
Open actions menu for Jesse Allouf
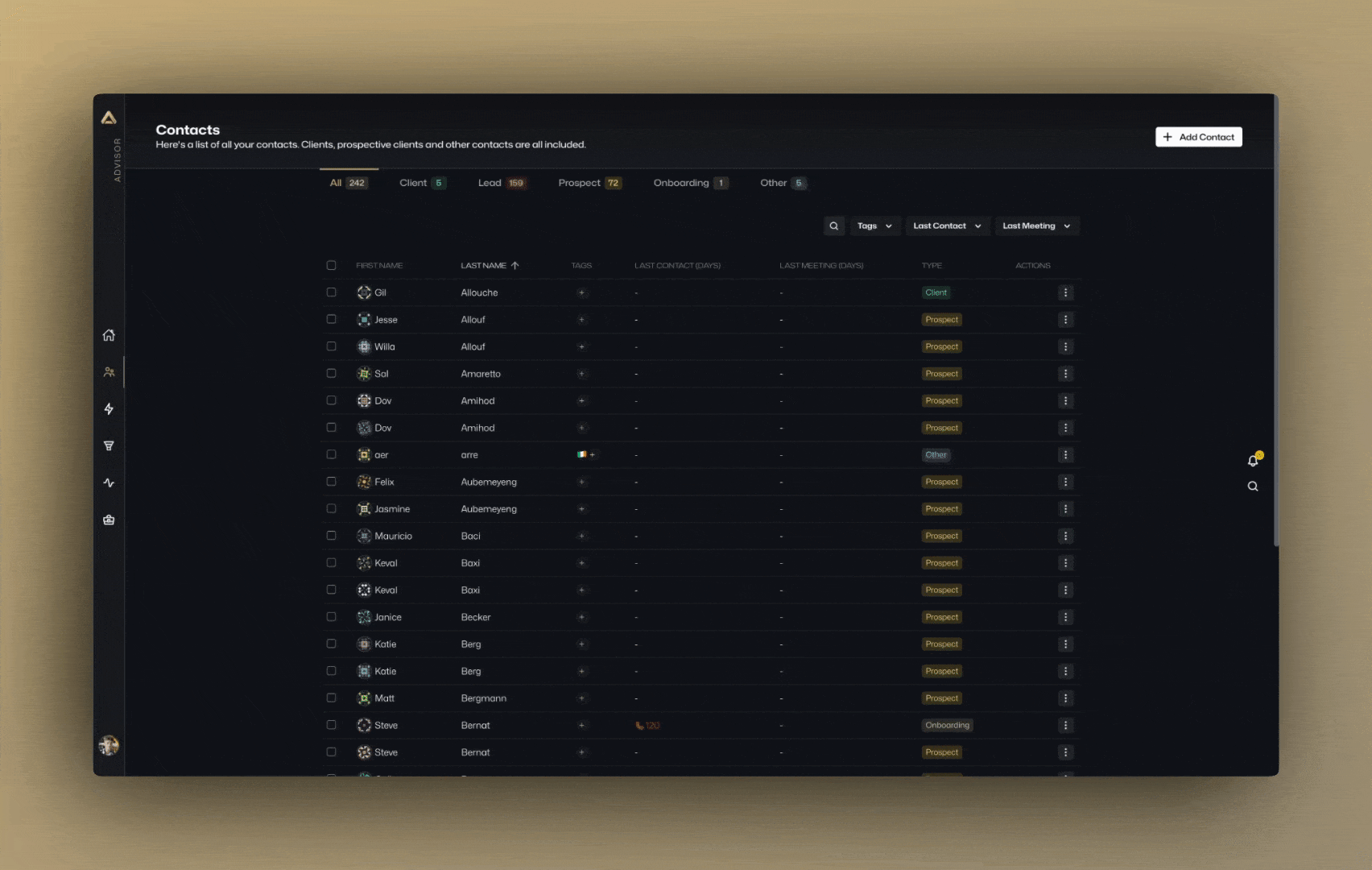click(x=1065, y=320)
